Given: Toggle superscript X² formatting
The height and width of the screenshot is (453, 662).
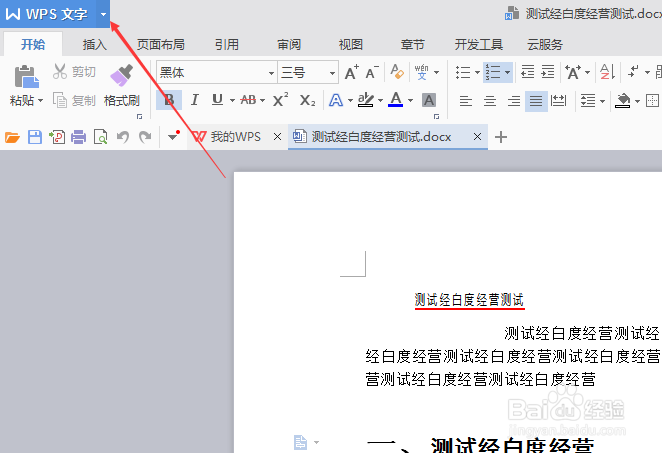Looking at the screenshot, I should [280, 100].
